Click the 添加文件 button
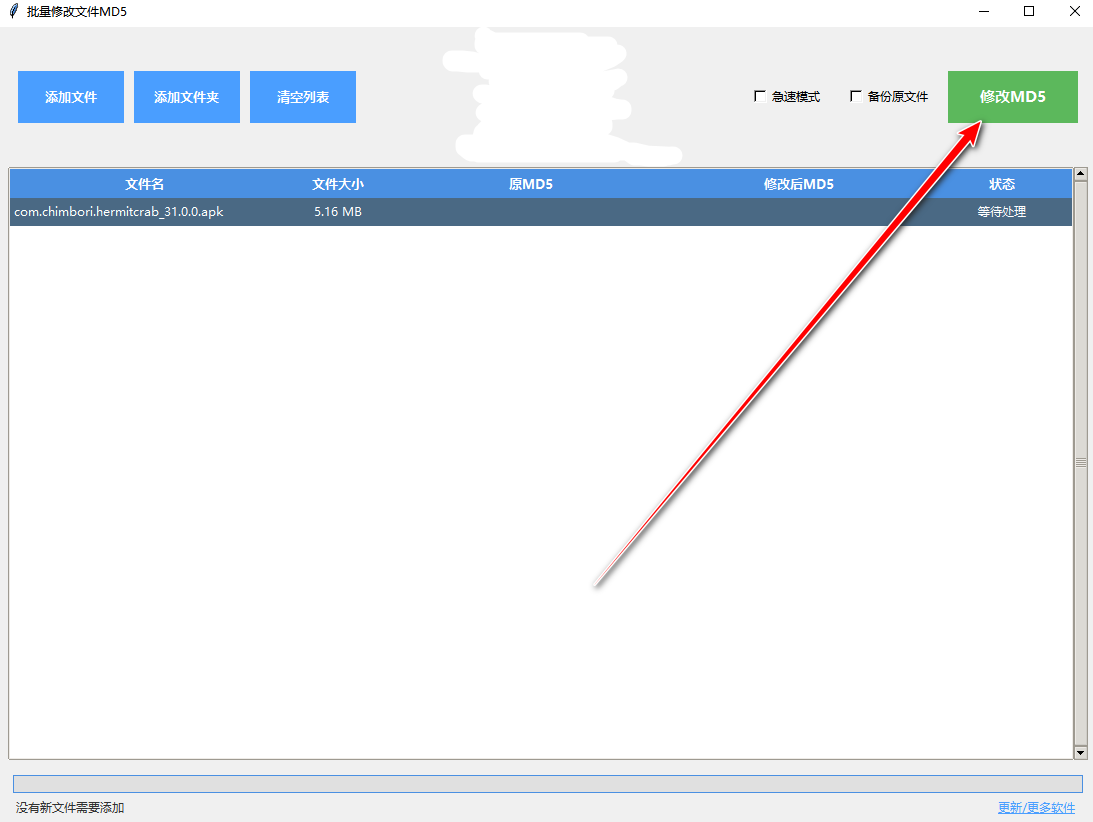The width and height of the screenshot is (1093, 822). [x=71, y=97]
